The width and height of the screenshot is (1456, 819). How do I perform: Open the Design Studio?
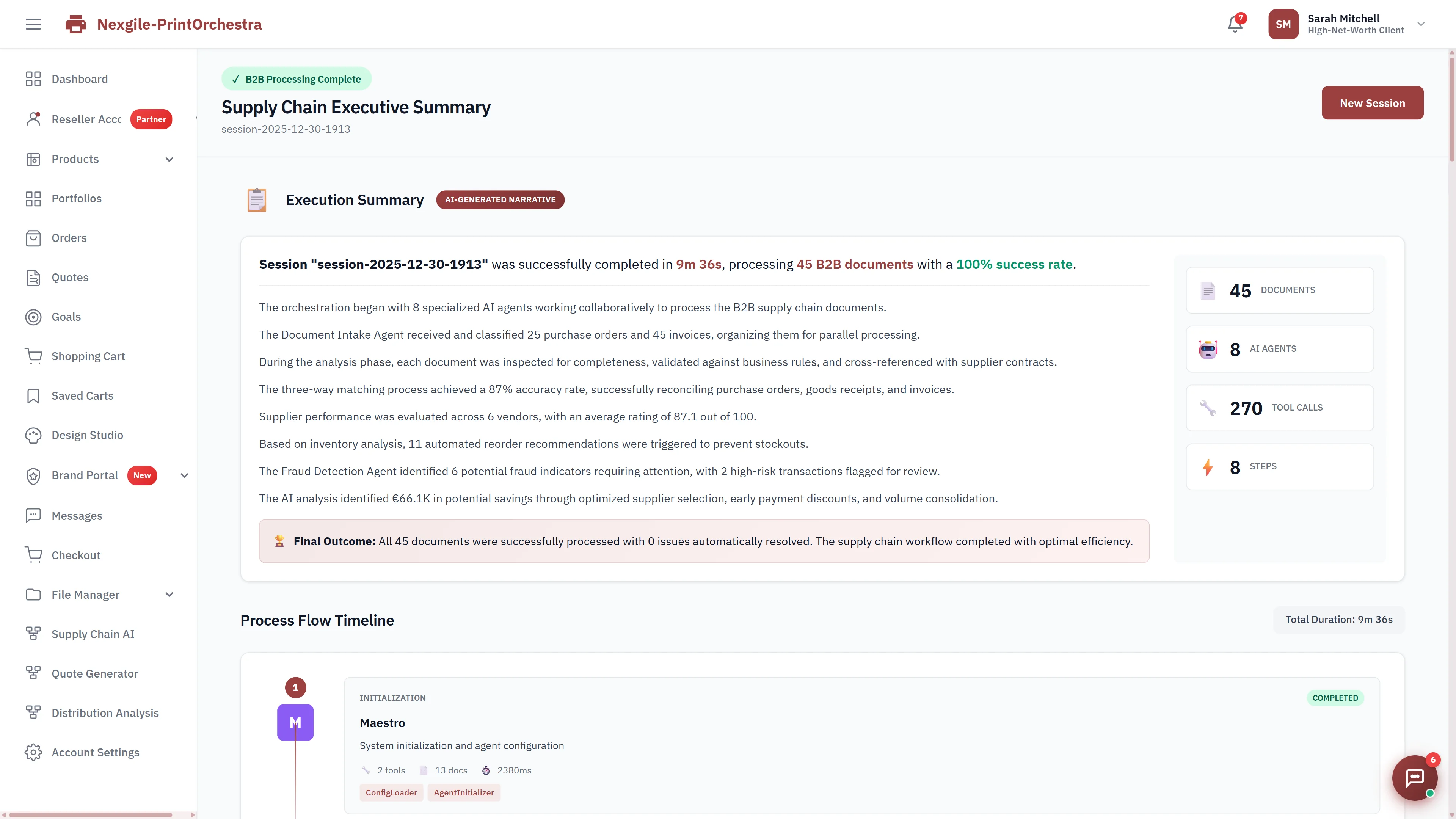click(87, 435)
